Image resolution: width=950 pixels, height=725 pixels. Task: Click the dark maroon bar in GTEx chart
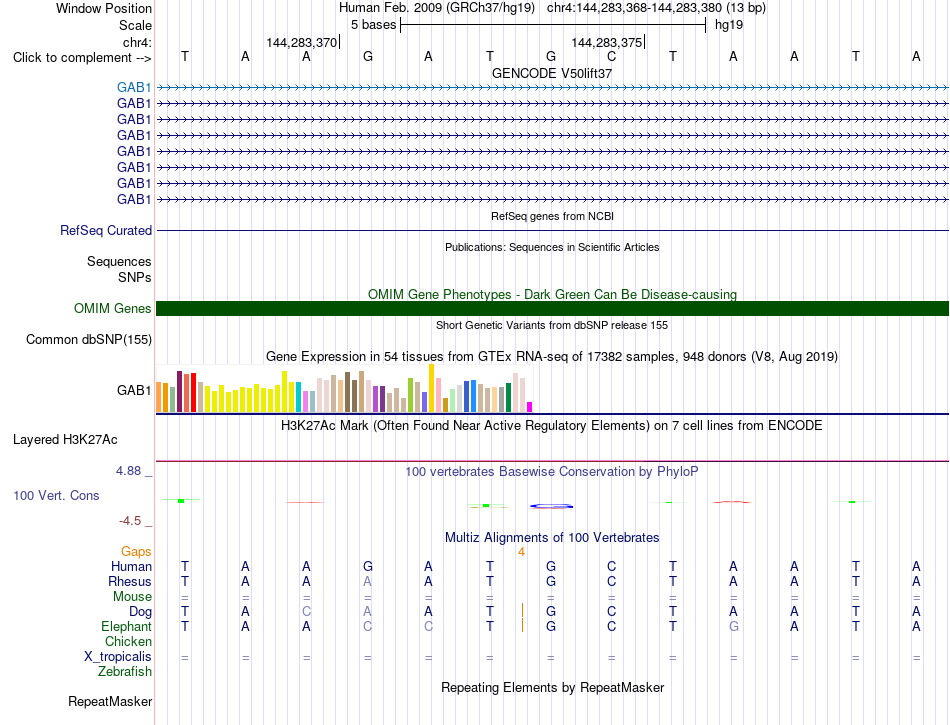[x=179, y=392]
